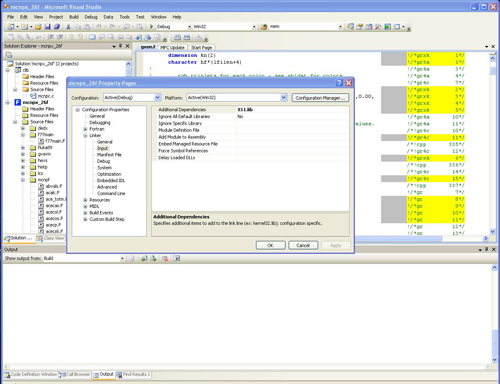This screenshot has height=384, width=500.
Task: Go to the previous message in Output panel
Action: point(144,258)
